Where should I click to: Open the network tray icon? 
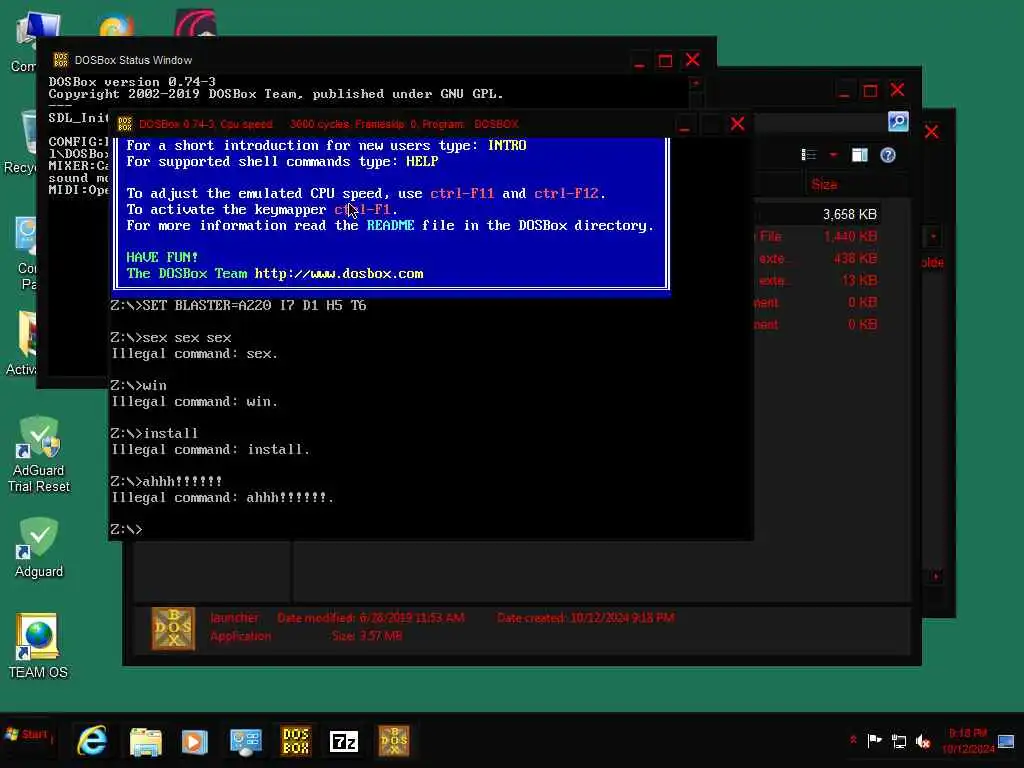pyautogui.click(x=899, y=741)
